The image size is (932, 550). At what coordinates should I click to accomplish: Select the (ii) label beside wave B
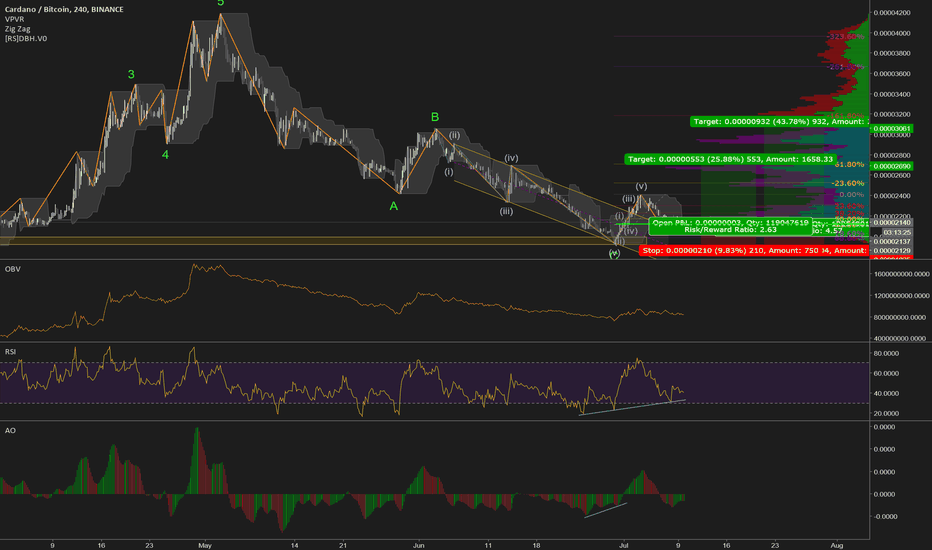454,135
